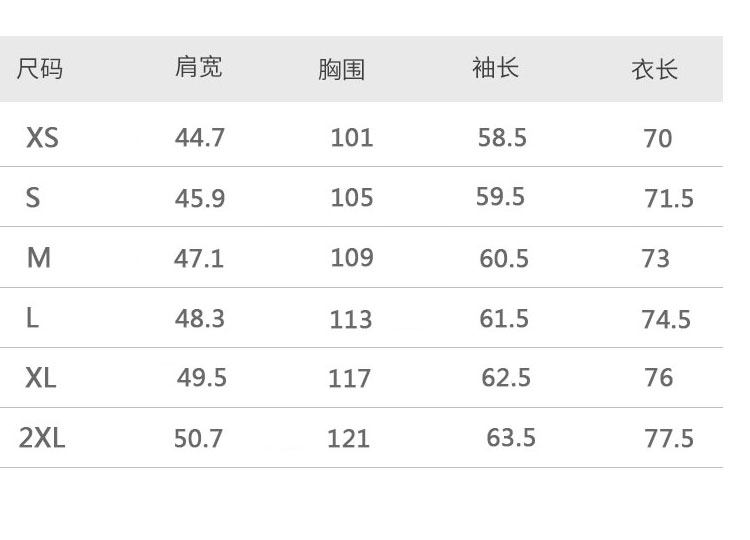The image size is (750, 540).
Task: Click the L size row label
Action: click(33, 318)
